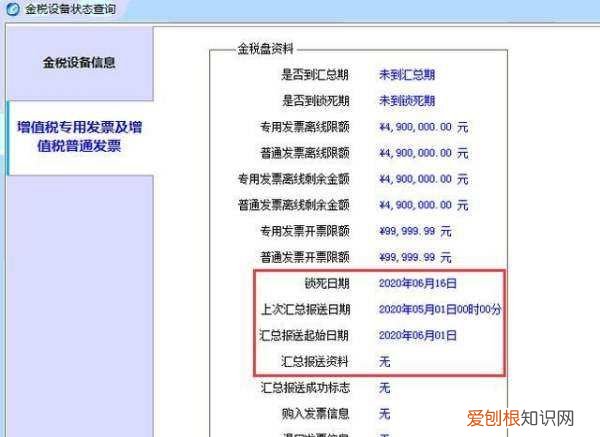Click the 是否到锁死期 label
The image size is (600, 437).
[316, 101]
